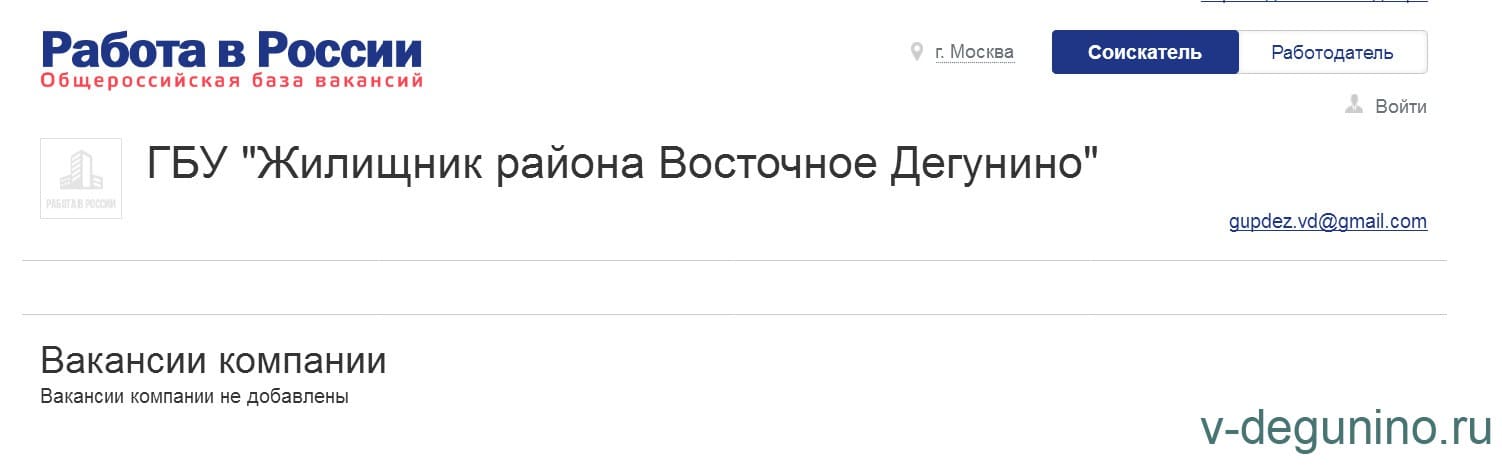This screenshot has height=472, width=1502.
Task: Click the divider line below the email
Action: point(734,260)
